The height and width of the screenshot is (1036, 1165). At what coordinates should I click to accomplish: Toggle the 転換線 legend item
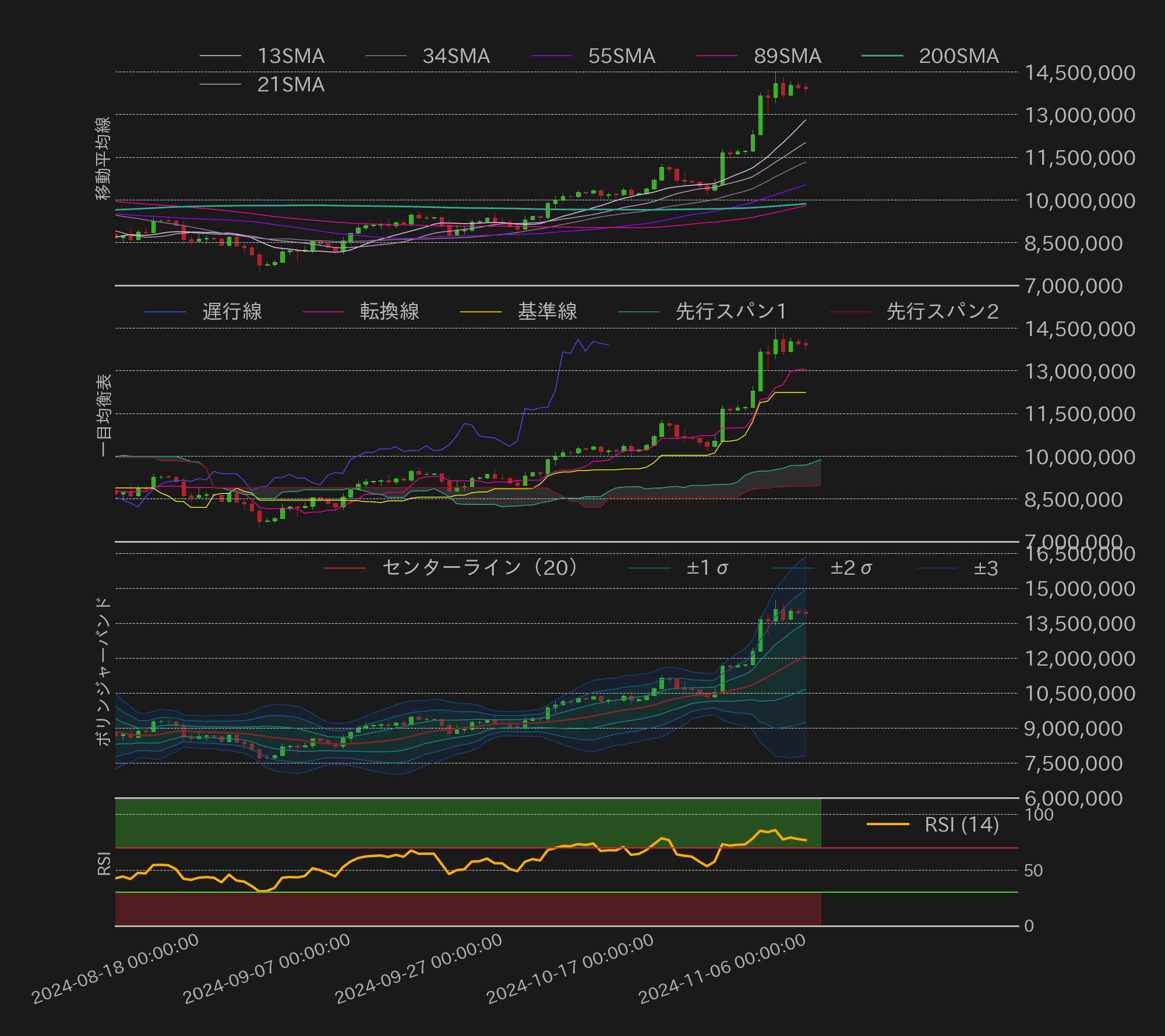coord(389,312)
